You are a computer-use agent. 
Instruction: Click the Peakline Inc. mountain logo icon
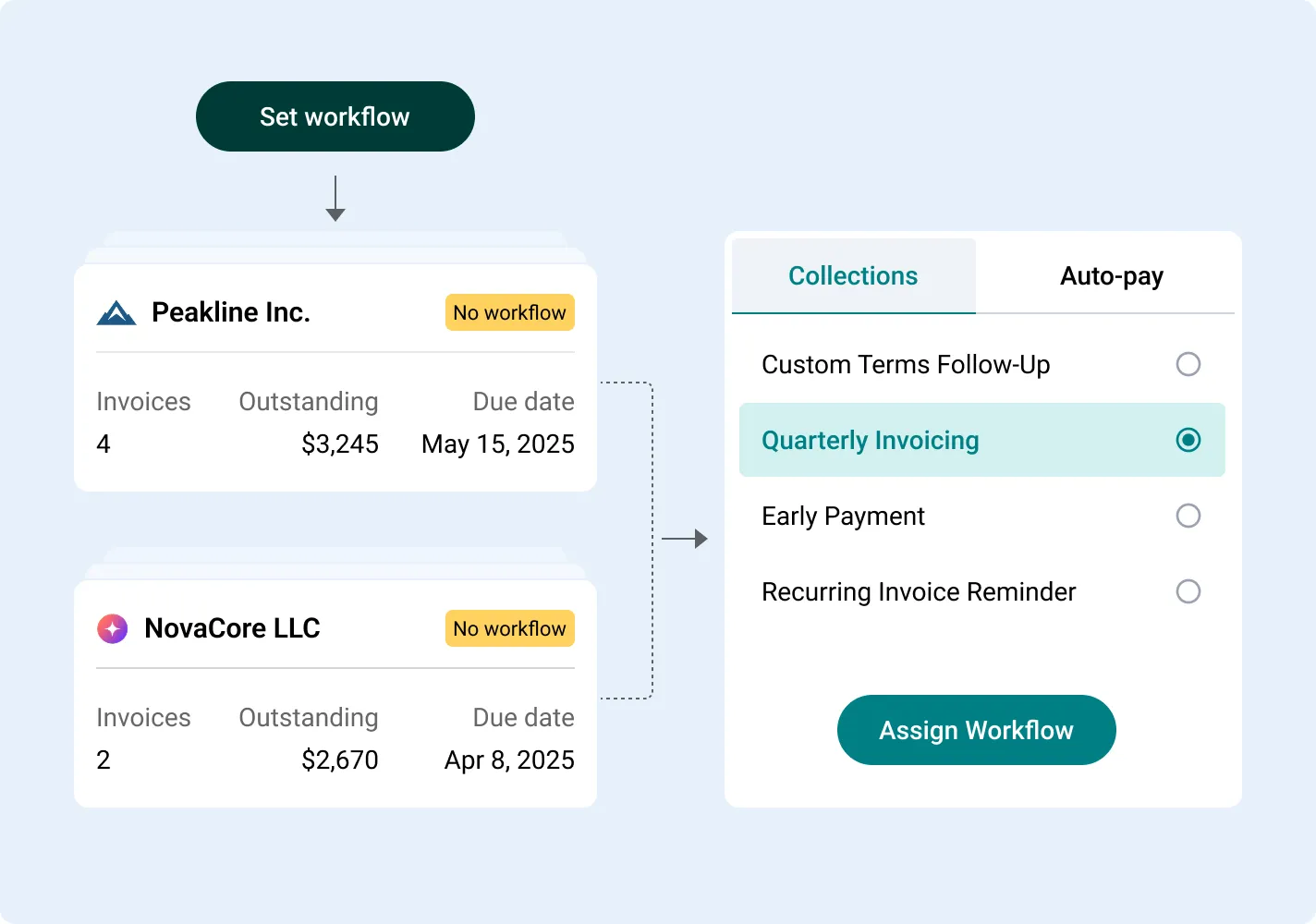116,313
